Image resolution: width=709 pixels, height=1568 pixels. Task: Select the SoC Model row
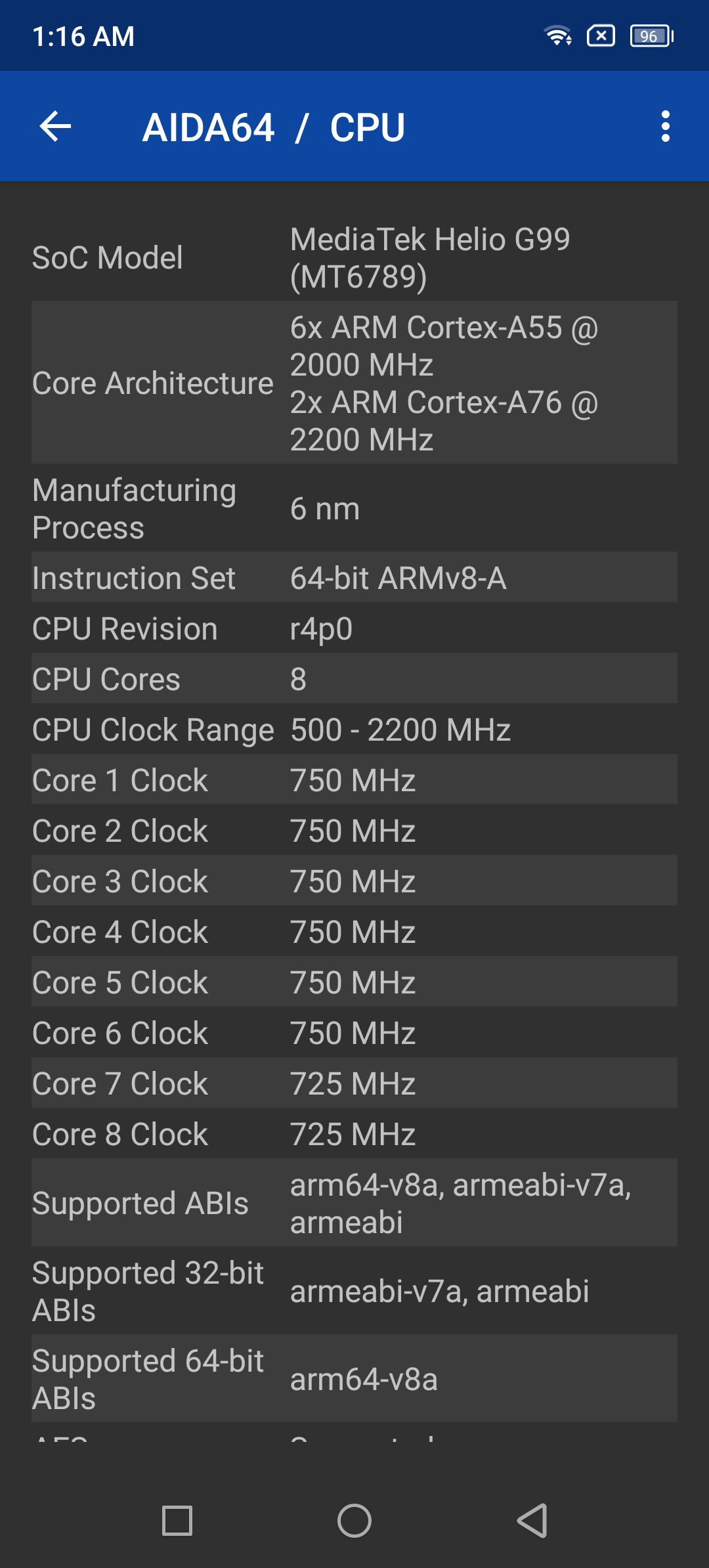[x=354, y=257]
